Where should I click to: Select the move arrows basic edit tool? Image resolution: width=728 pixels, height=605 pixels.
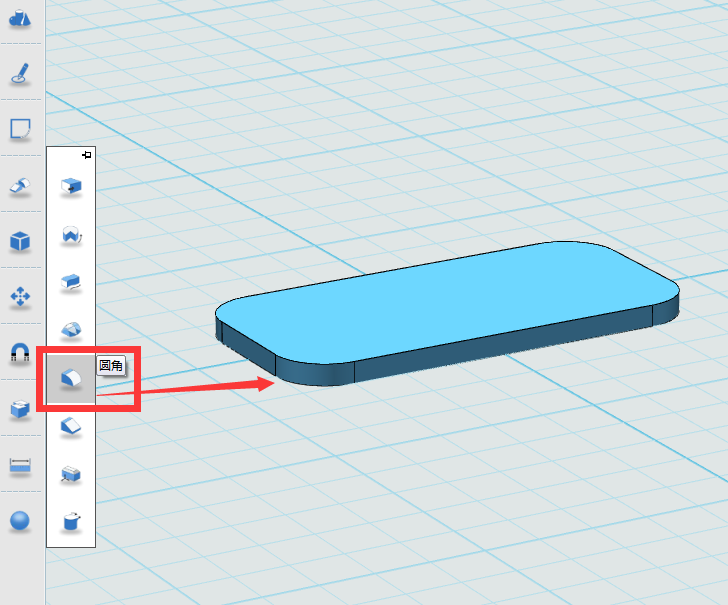click(20, 296)
